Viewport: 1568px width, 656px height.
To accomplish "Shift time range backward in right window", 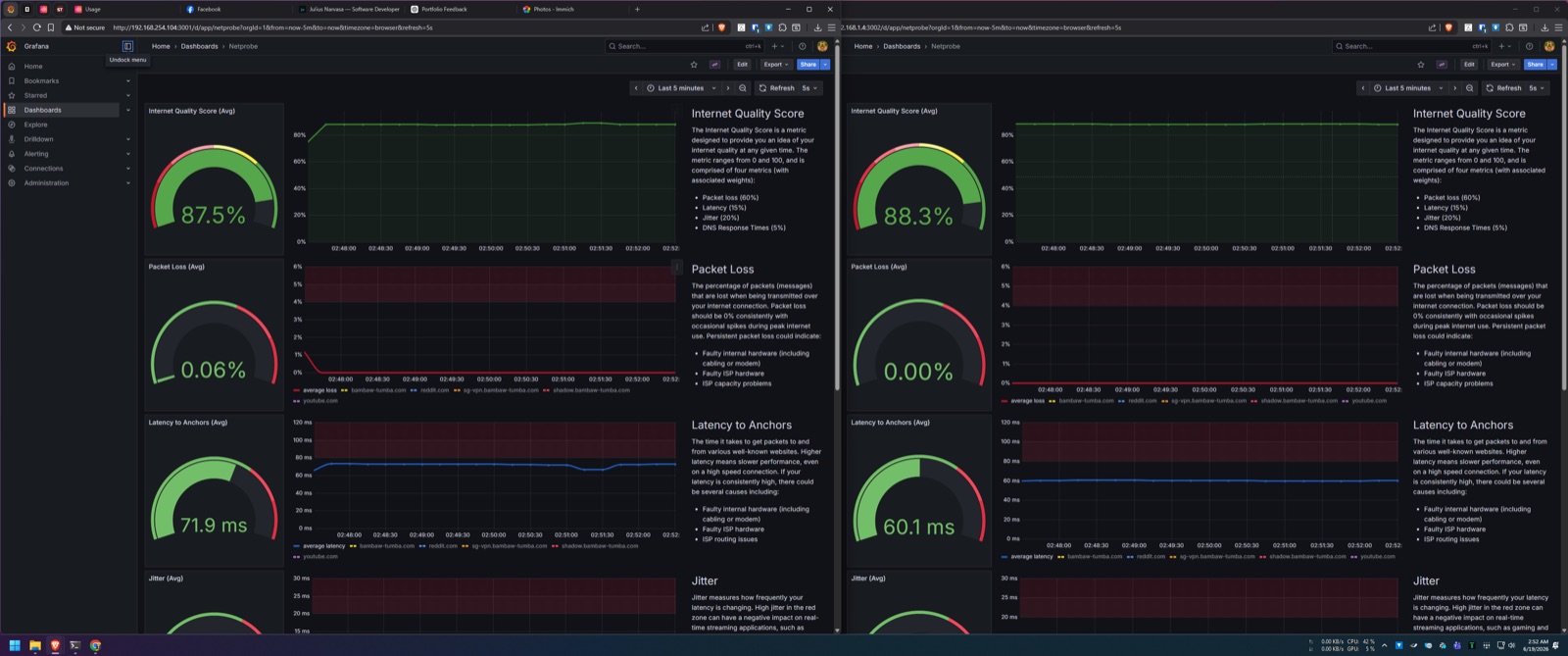I will click(1363, 88).
